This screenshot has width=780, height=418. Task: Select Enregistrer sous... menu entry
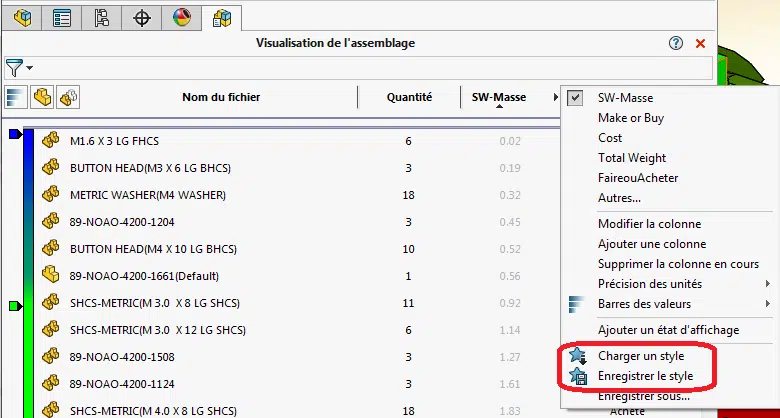(644, 397)
